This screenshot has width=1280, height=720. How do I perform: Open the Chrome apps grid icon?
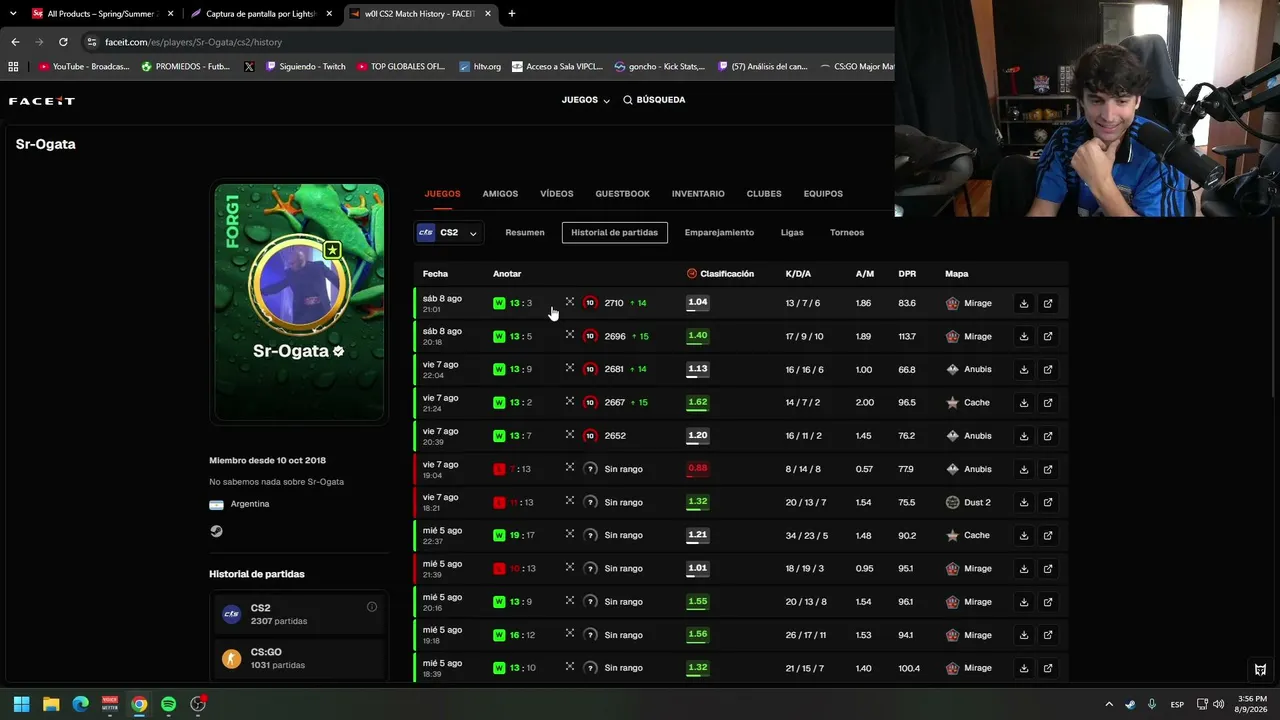[13, 67]
